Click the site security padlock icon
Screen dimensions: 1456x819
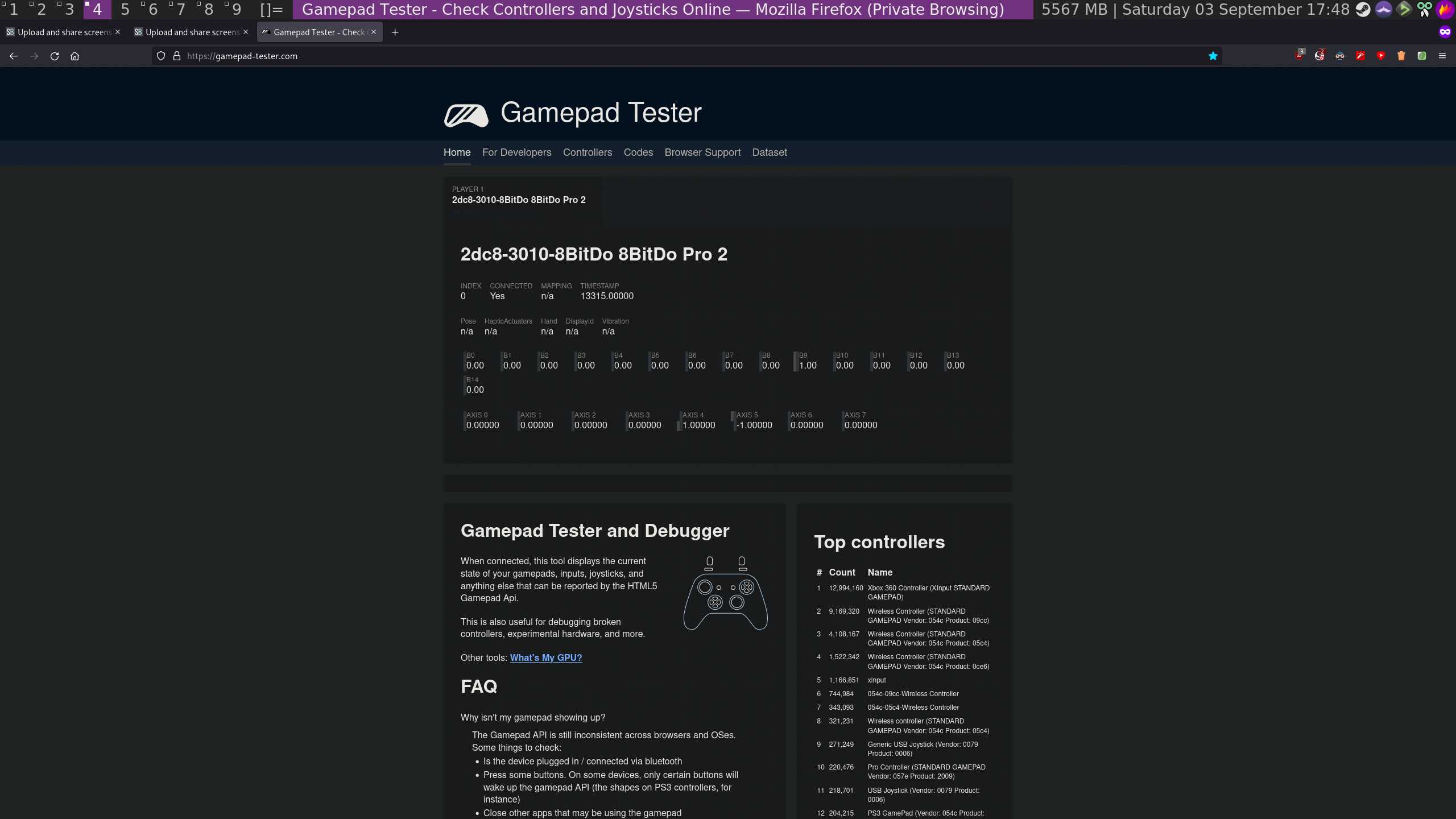pos(177,56)
